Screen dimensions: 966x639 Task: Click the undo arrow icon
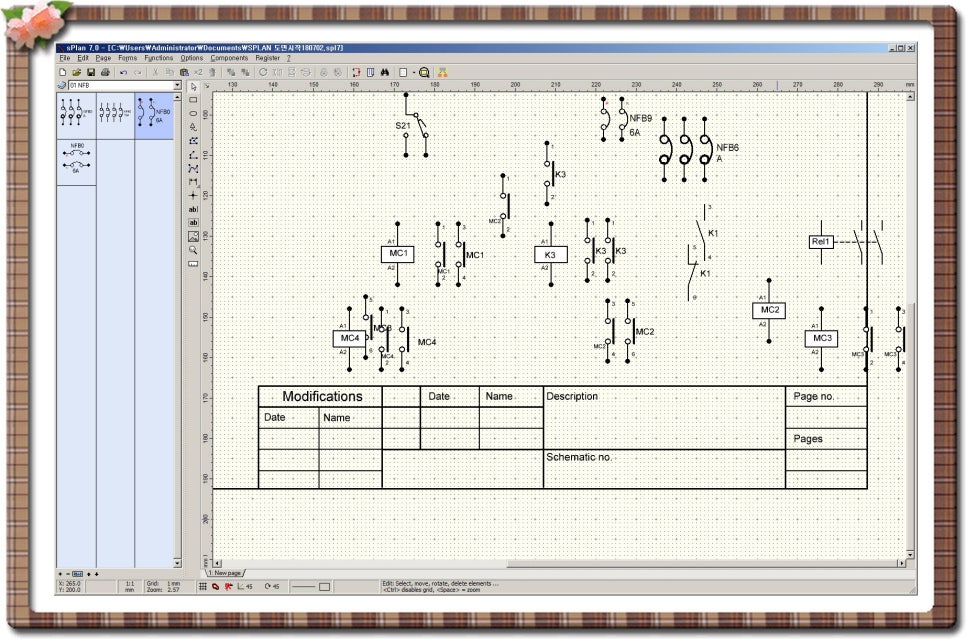point(123,72)
